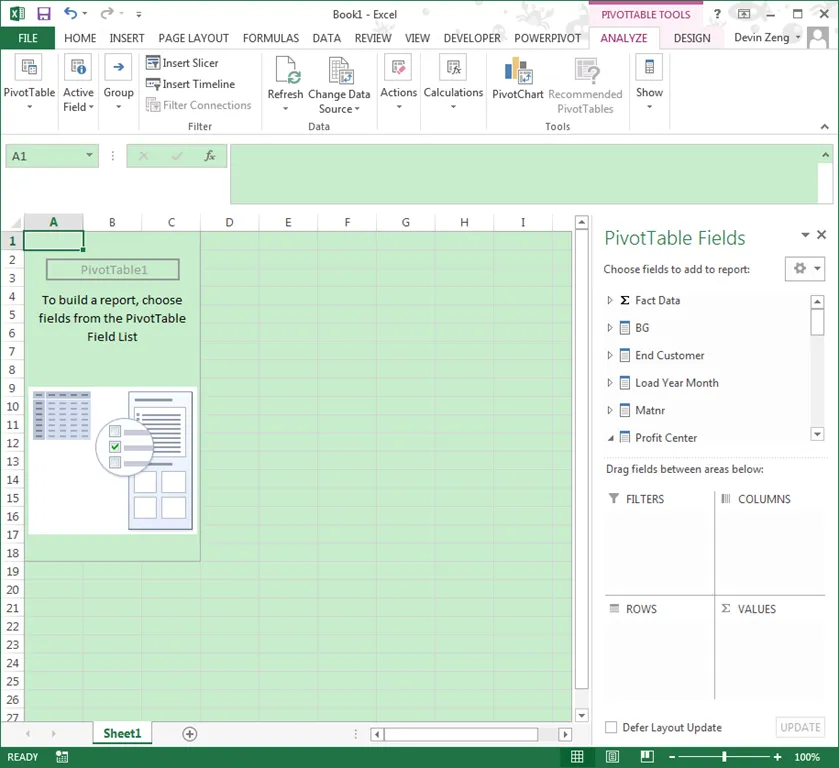Viewport: 839px width, 768px height.
Task: Click the zoom slider handle
Action: tap(724, 757)
